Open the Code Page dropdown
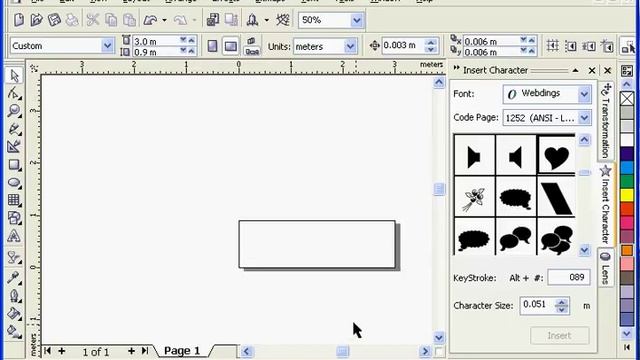640x360 pixels. (584, 118)
